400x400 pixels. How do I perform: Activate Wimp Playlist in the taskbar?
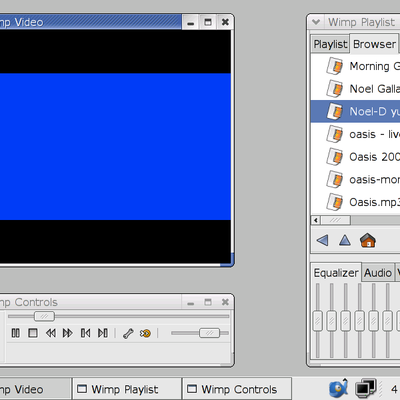tap(127, 389)
